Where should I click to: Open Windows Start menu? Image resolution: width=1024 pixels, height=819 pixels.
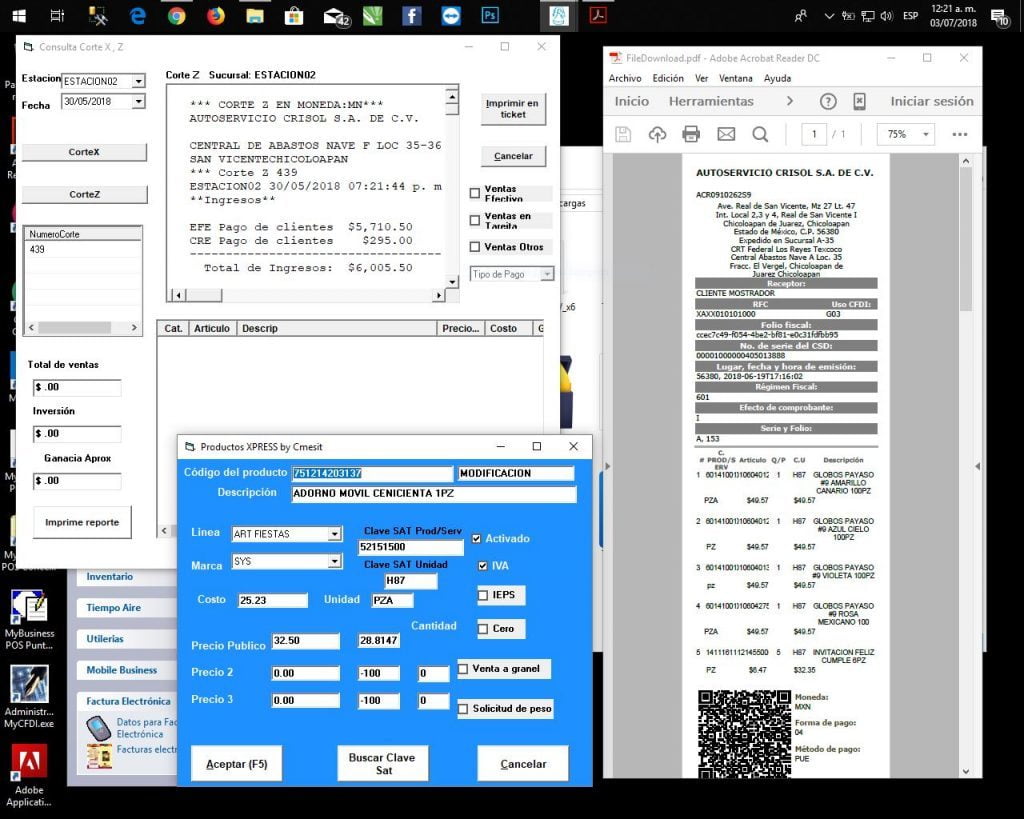click(x=19, y=15)
